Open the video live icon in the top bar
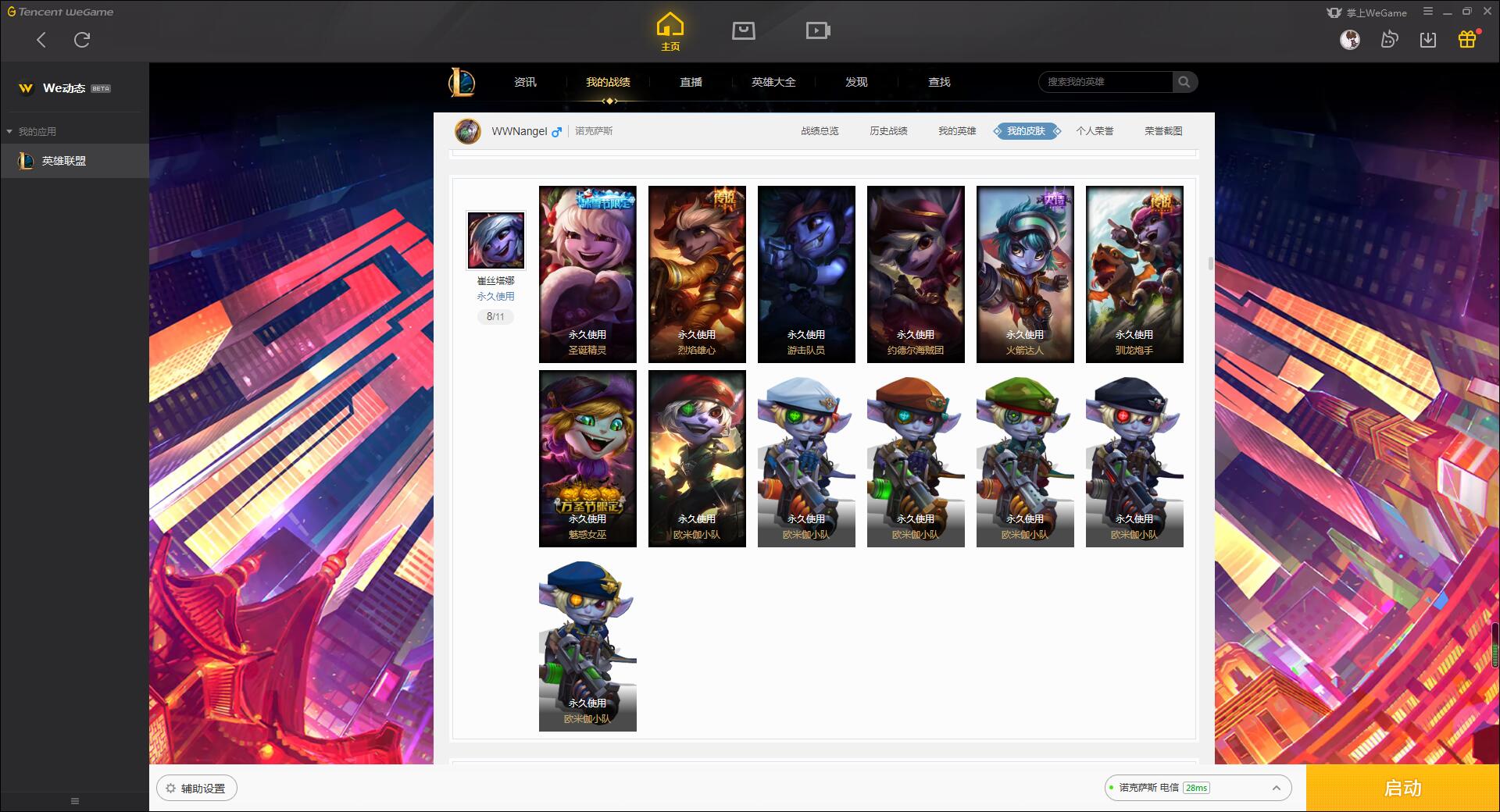 818,31
